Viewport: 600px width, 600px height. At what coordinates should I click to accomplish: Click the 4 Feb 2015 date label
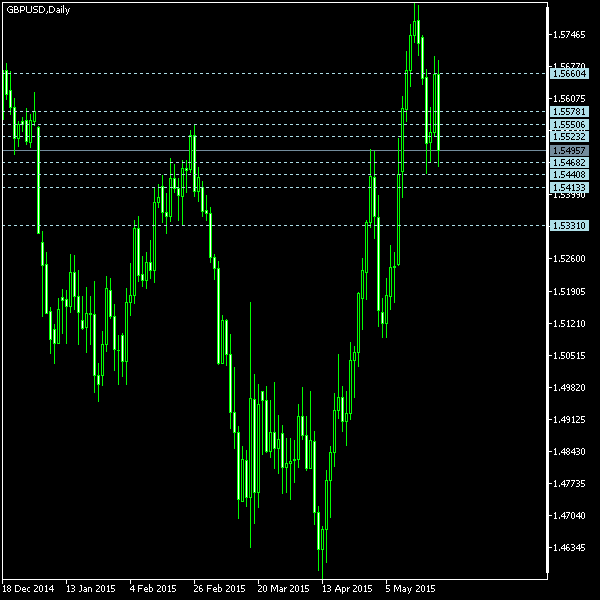[x=153, y=589]
